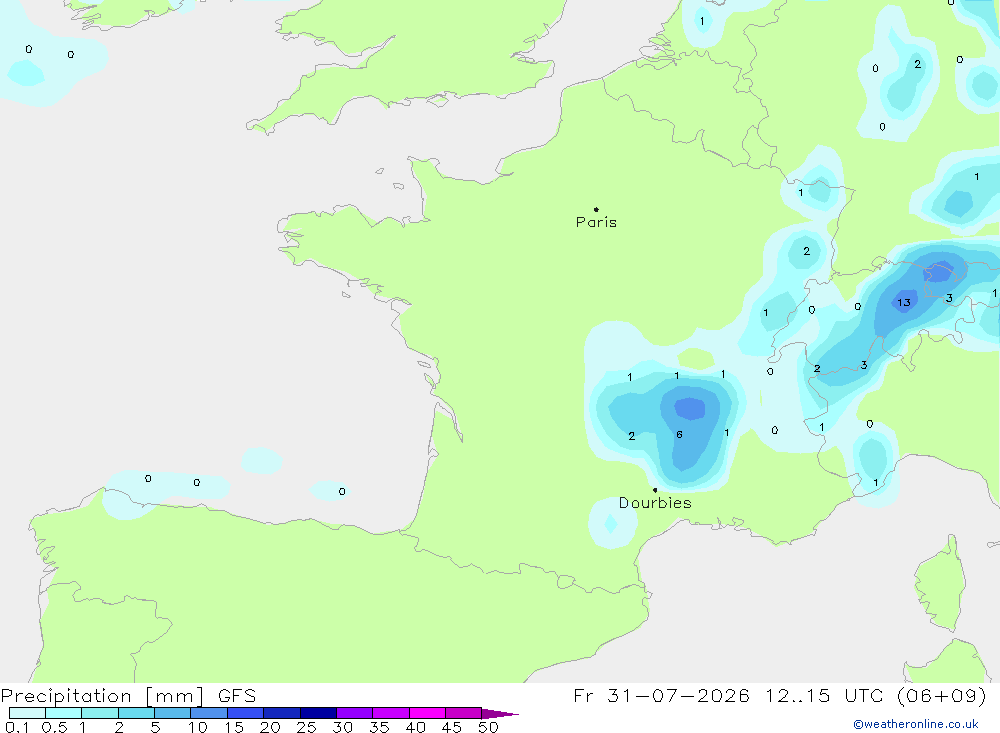Pick the 10–15 mm blue legend swatch

tap(209, 713)
